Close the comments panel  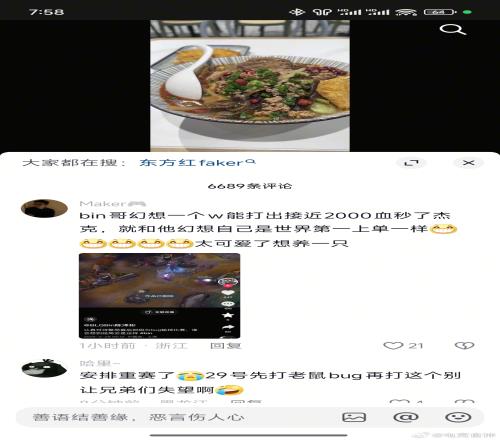468,163
